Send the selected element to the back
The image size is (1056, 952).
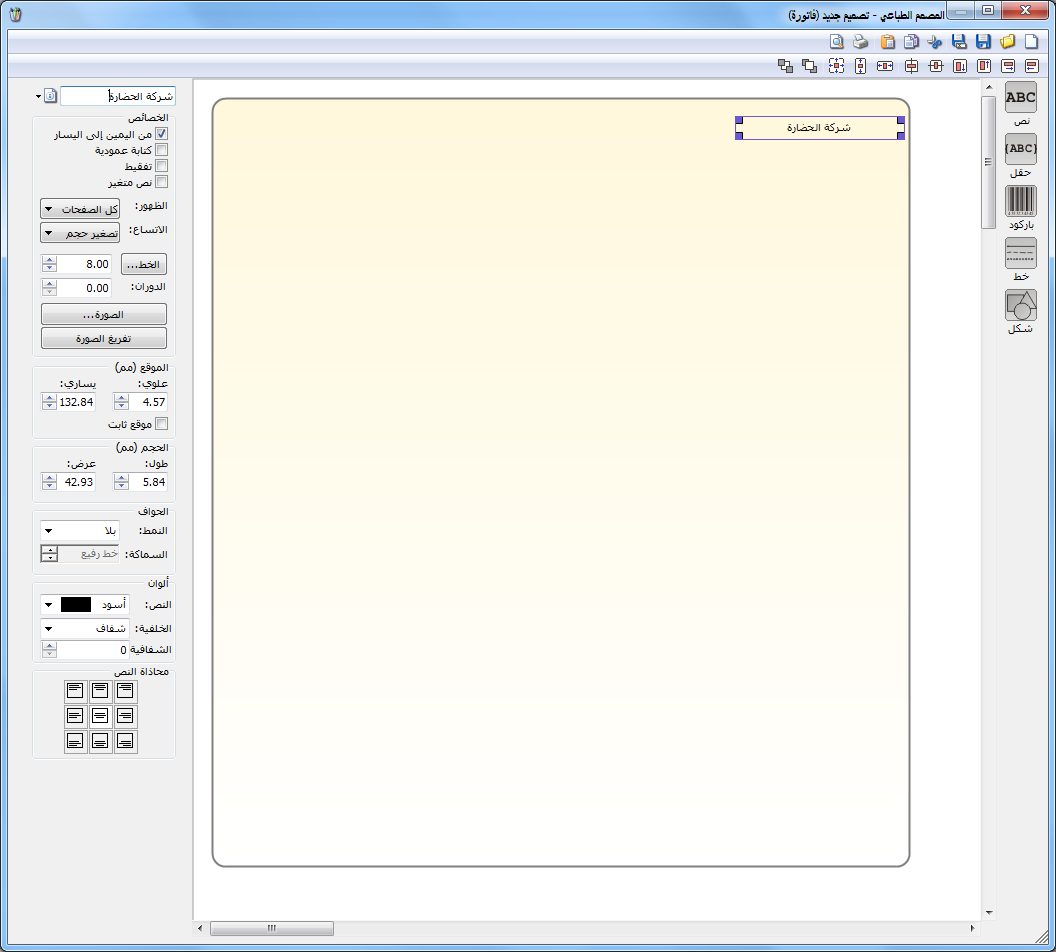coord(785,66)
